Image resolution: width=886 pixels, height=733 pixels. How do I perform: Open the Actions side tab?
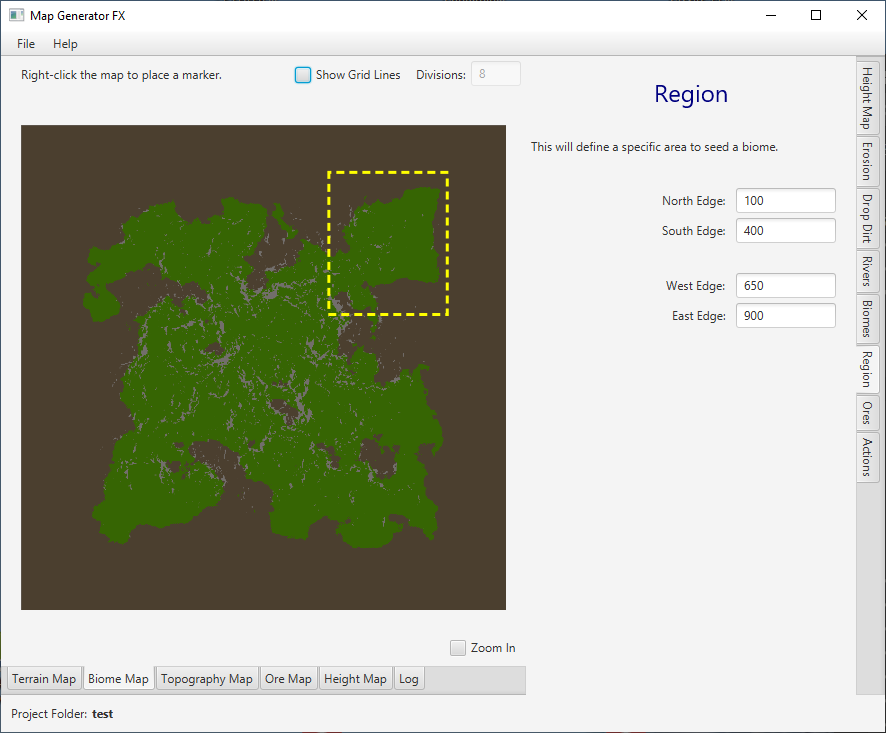(867, 457)
